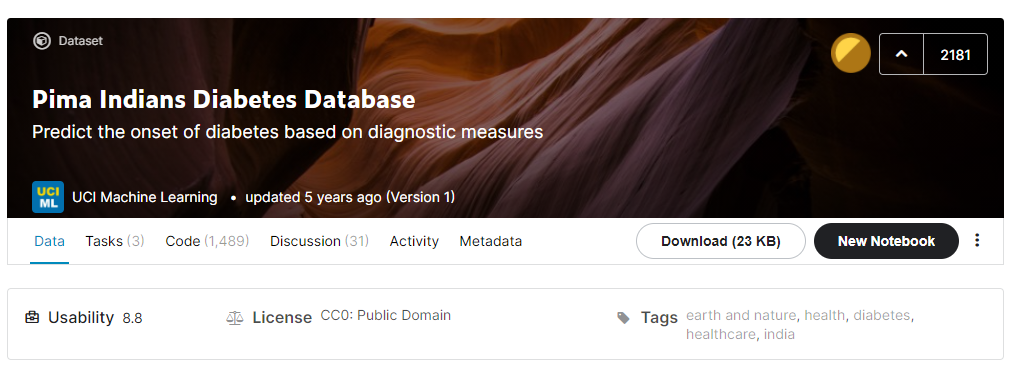Viewport: 1021px width, 369px height.
Task: Switch to the Data tab
Action: 49,241
